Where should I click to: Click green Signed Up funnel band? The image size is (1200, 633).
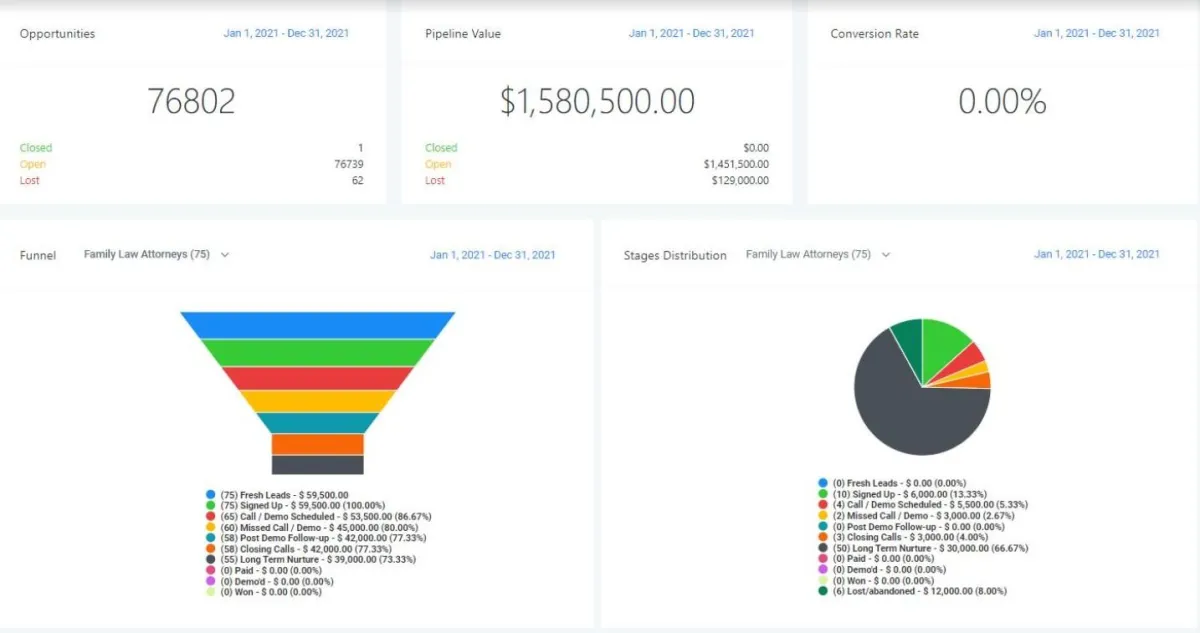pyautogui.click(x=318, y=353)
